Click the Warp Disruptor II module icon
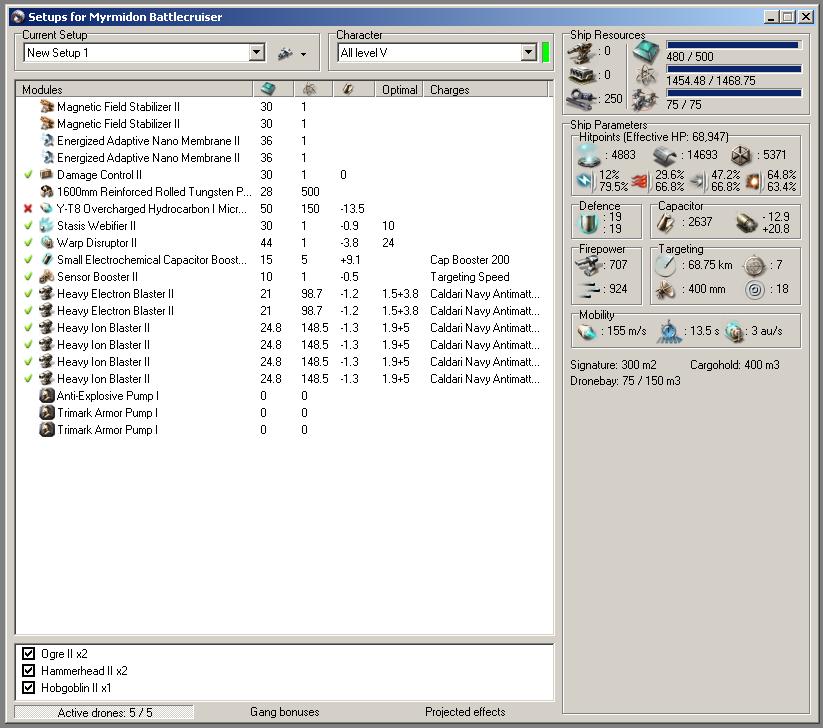 (x=46, y=243)
